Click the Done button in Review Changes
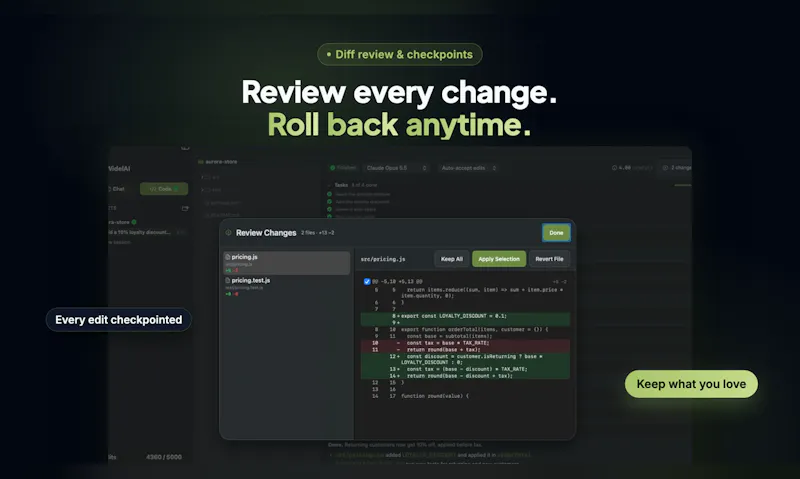 click(556, 233)
